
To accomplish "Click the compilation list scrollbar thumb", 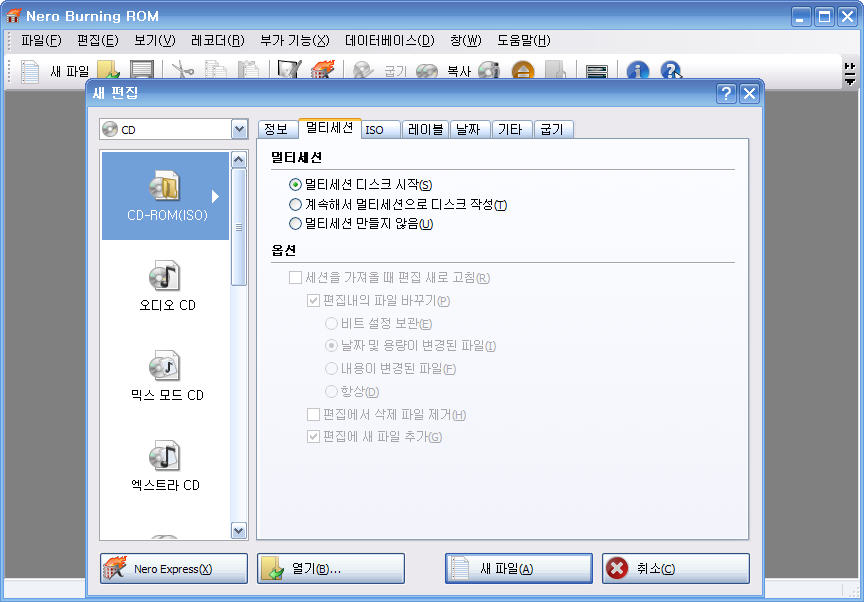I will [x=239, y=227].
